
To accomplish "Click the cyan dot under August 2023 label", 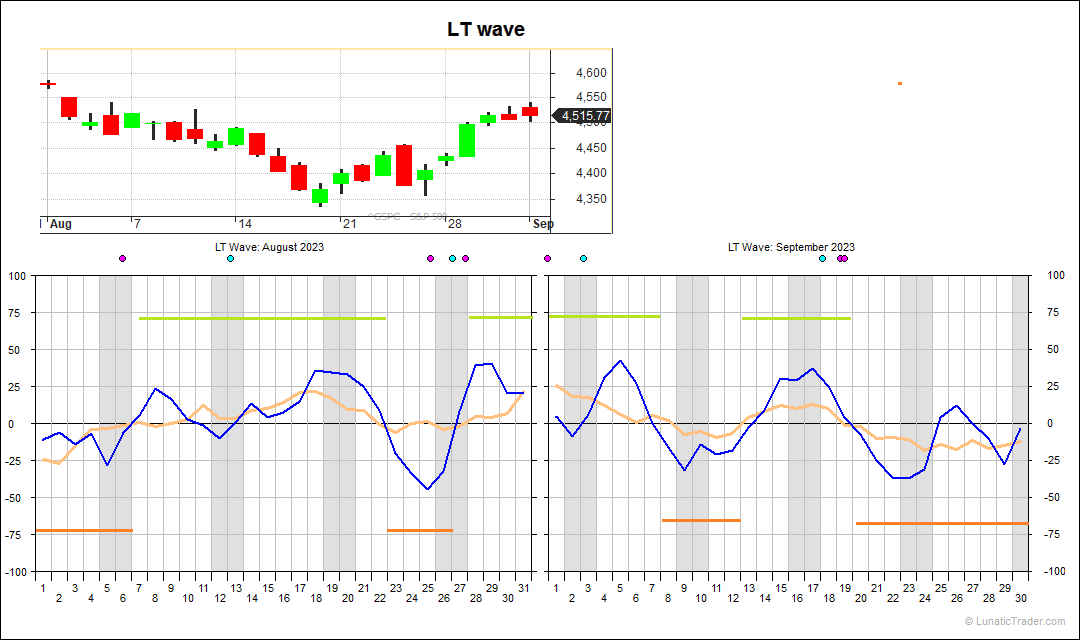I will 230,257.
